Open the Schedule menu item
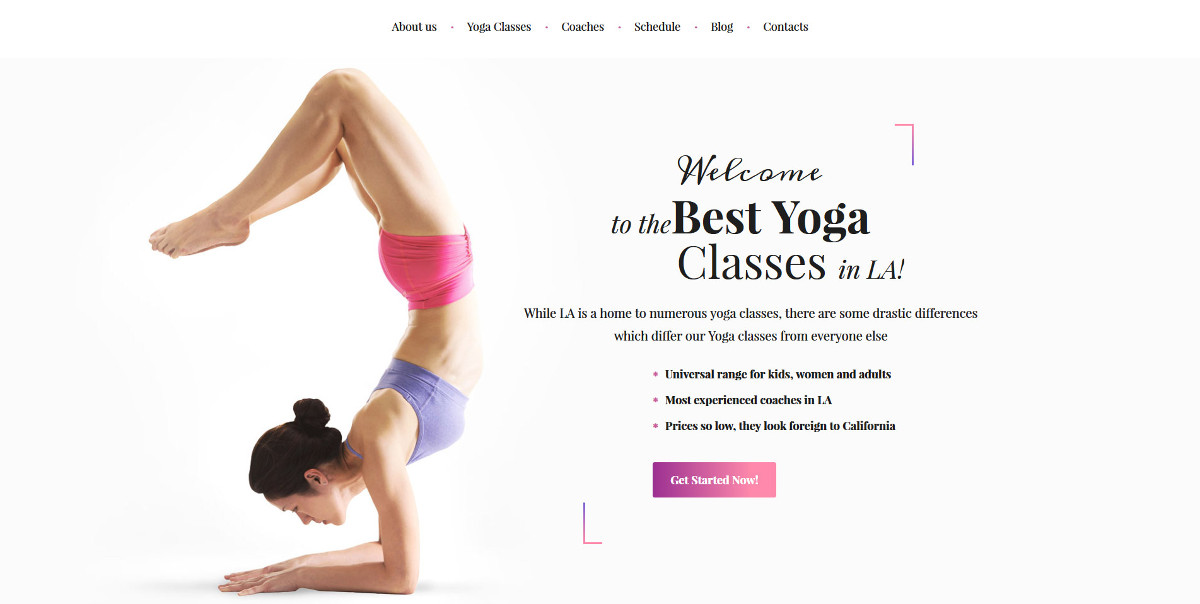 [x=657, y=27]
